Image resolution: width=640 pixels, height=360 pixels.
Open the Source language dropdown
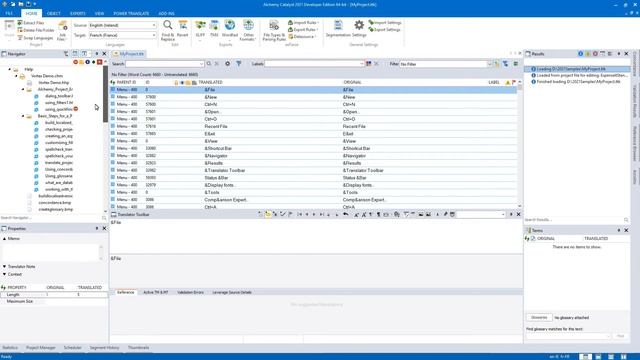pyautogui.click(x=153, y=25)
